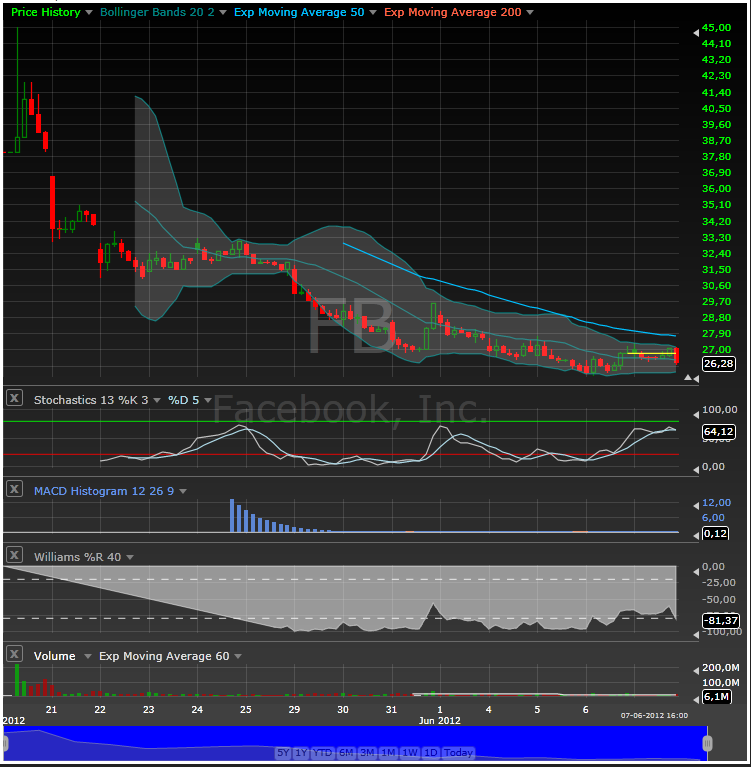Select the 1D time range
This screenshot has height=767, width=751.
click(x=431, y=752)
